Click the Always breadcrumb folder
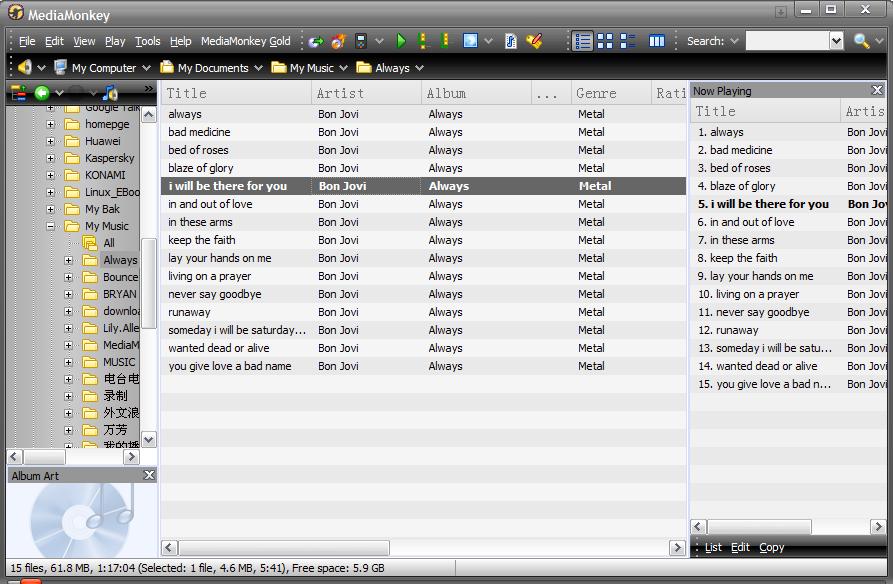This screenshot has height=584, width=893. click(x=383, y=68)
